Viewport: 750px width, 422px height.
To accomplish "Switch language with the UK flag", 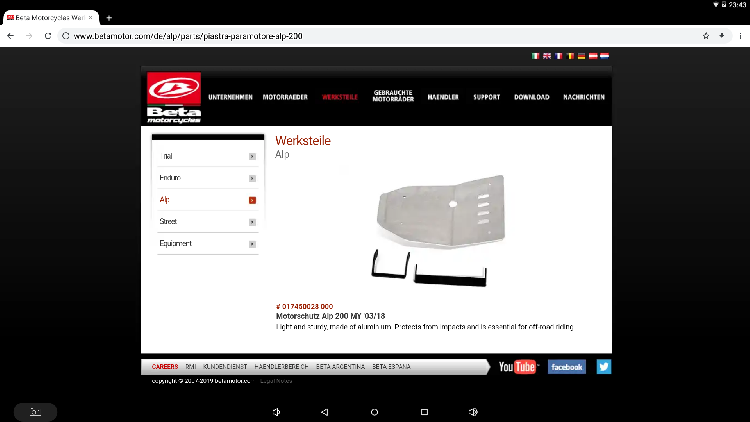I will pos(547,56).
